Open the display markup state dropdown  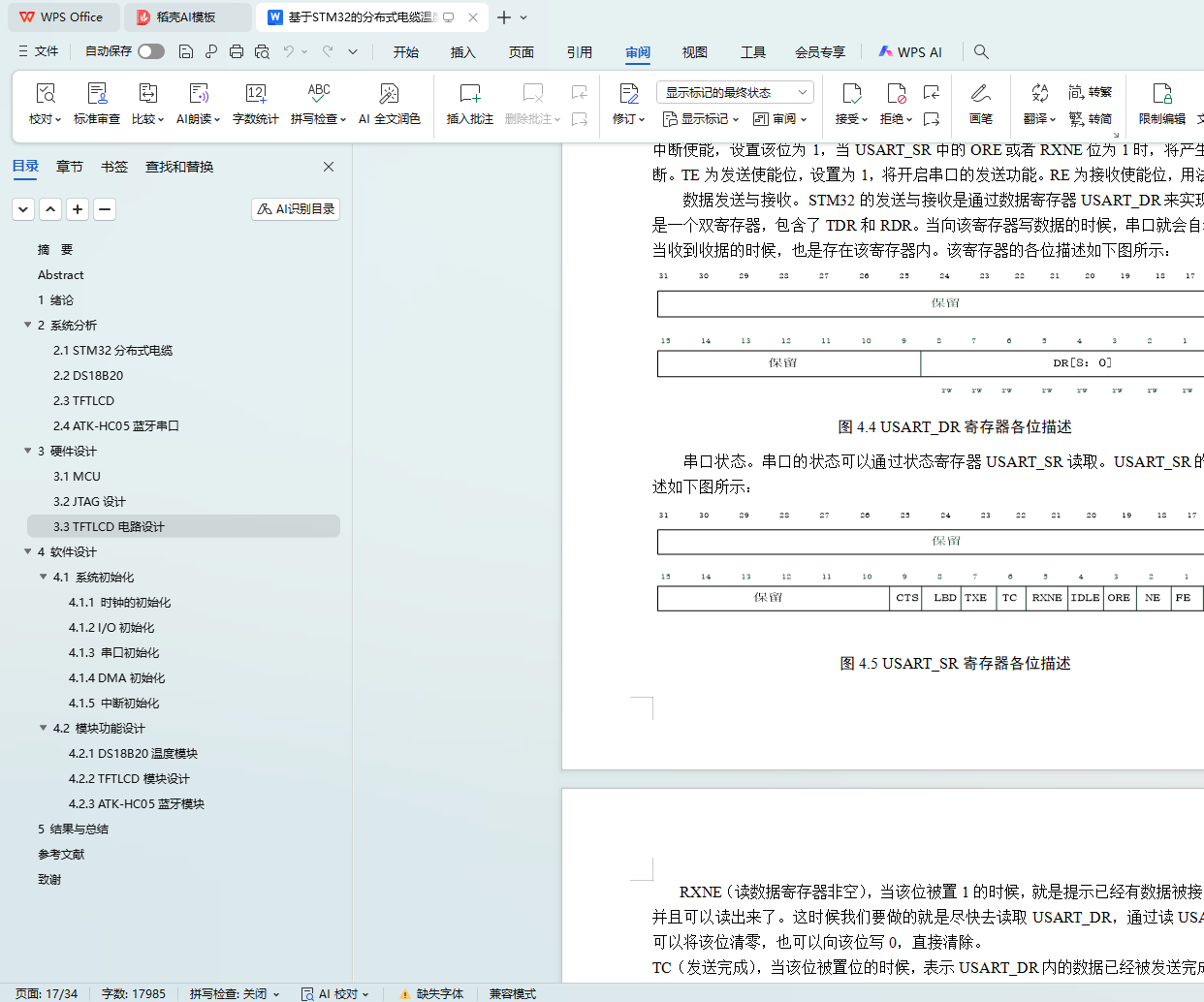tap(735, 92)
